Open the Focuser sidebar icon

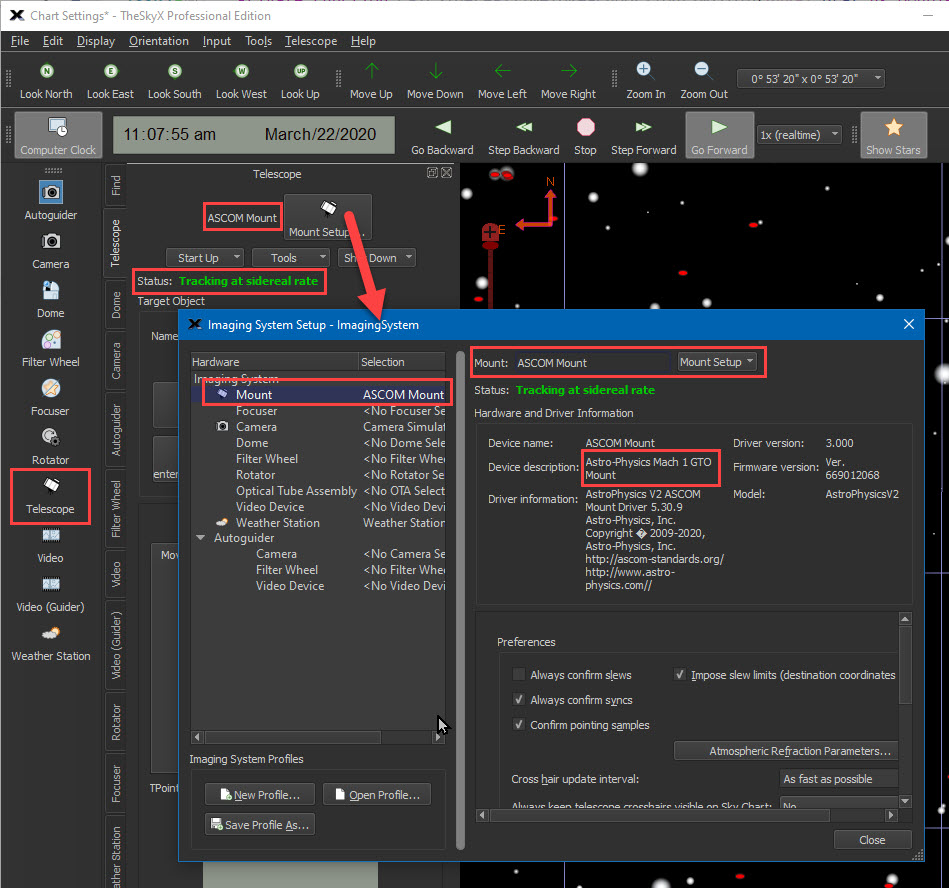[51, 389]
